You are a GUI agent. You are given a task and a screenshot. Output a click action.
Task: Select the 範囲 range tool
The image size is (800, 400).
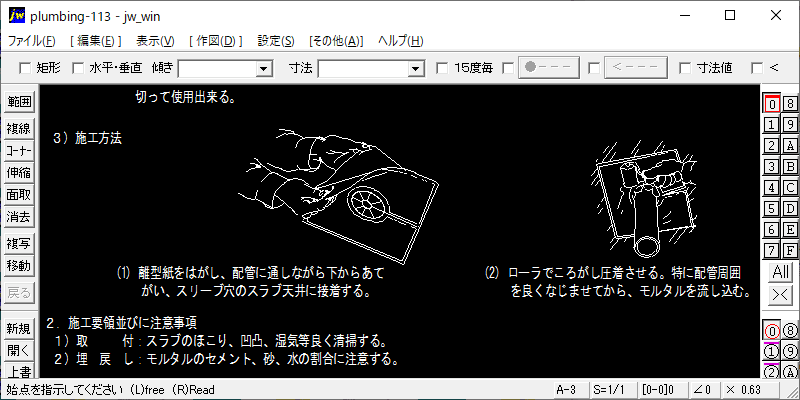click(x=19, y=102)
